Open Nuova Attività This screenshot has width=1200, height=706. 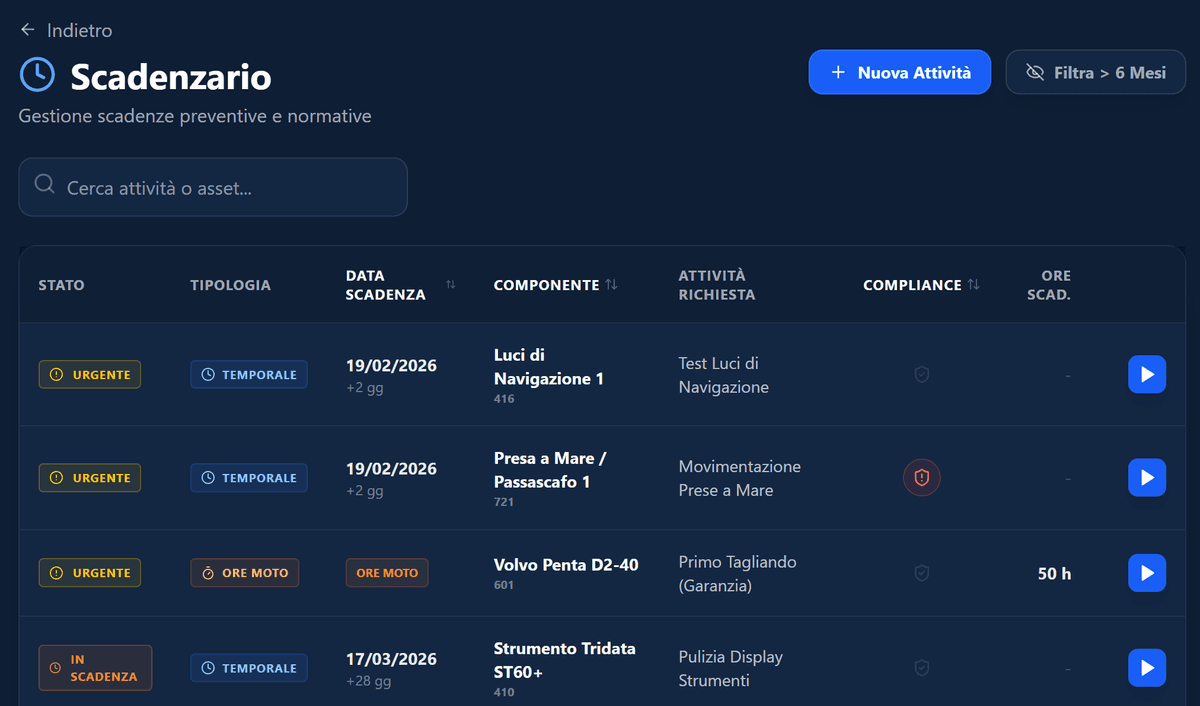point(899,71)
